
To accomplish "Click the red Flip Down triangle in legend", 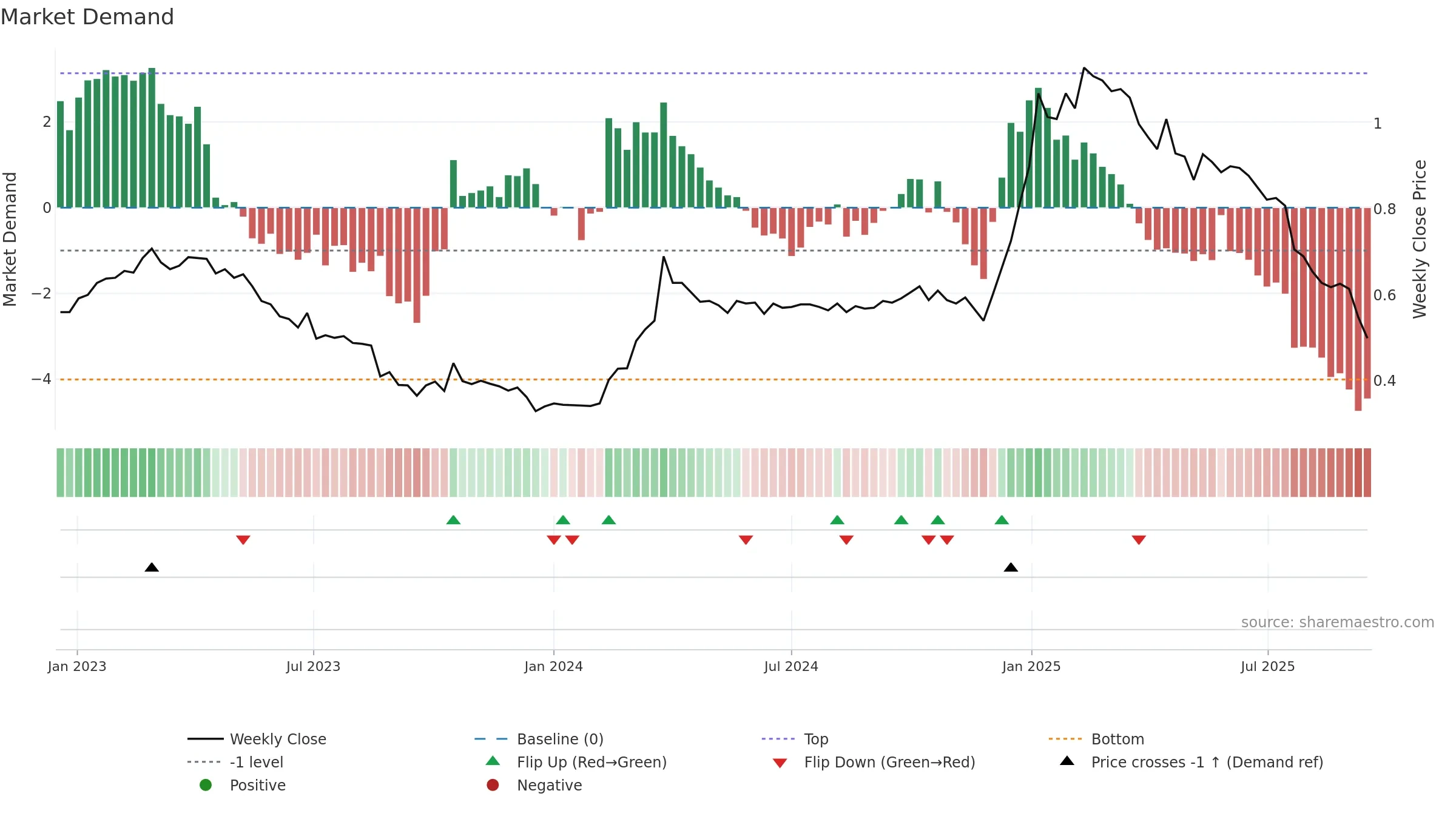I will coord(780,763).
